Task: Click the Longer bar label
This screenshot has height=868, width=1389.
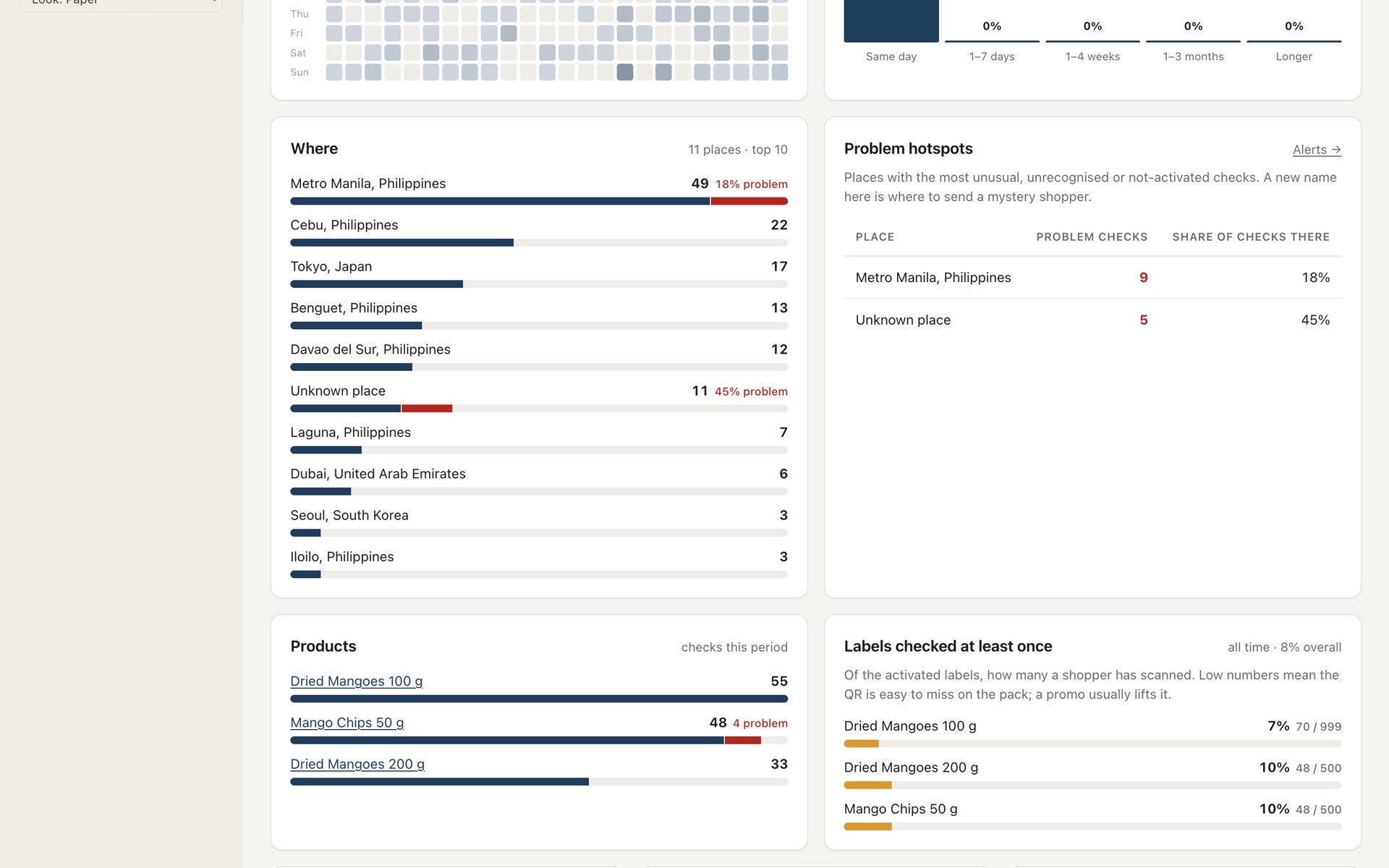Action: tap(1294, 56)
